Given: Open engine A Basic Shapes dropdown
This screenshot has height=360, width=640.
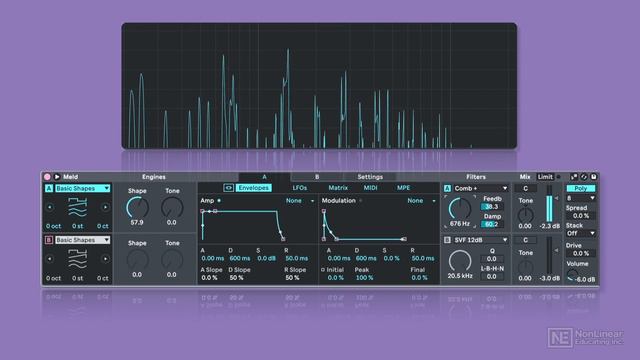Looking at the screenshot, I should (x=82, y=188).
